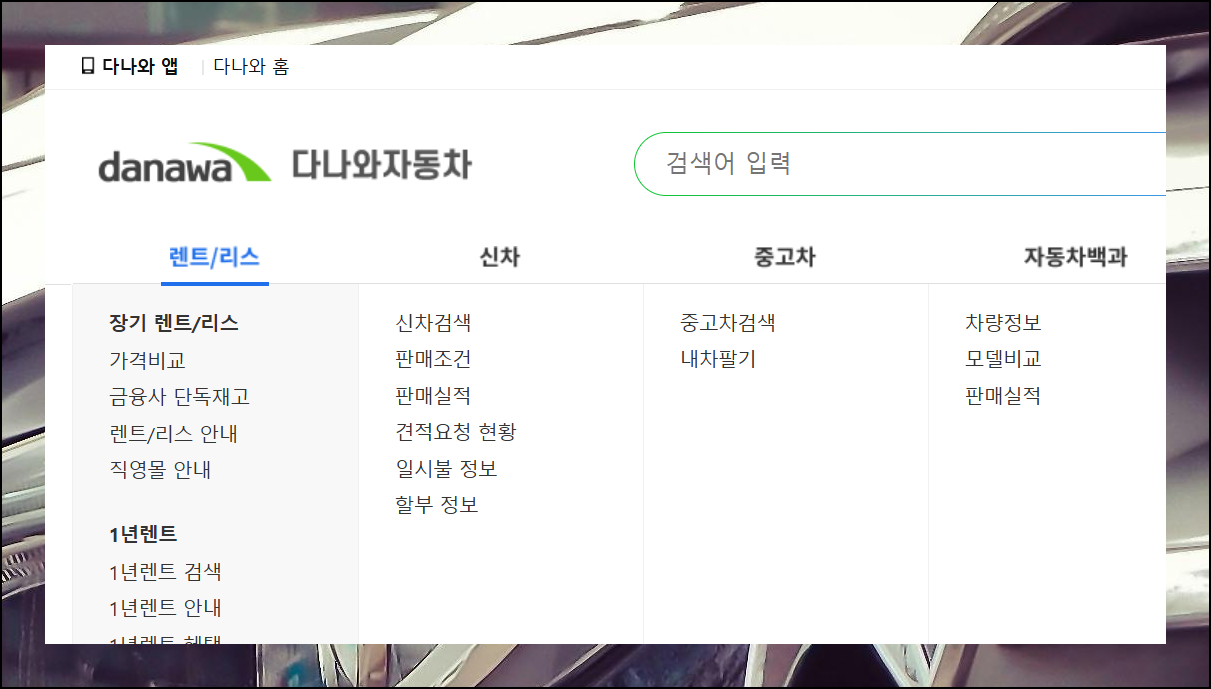
Task: Go to 다나와 홈
Action: [x=251, y=67]
